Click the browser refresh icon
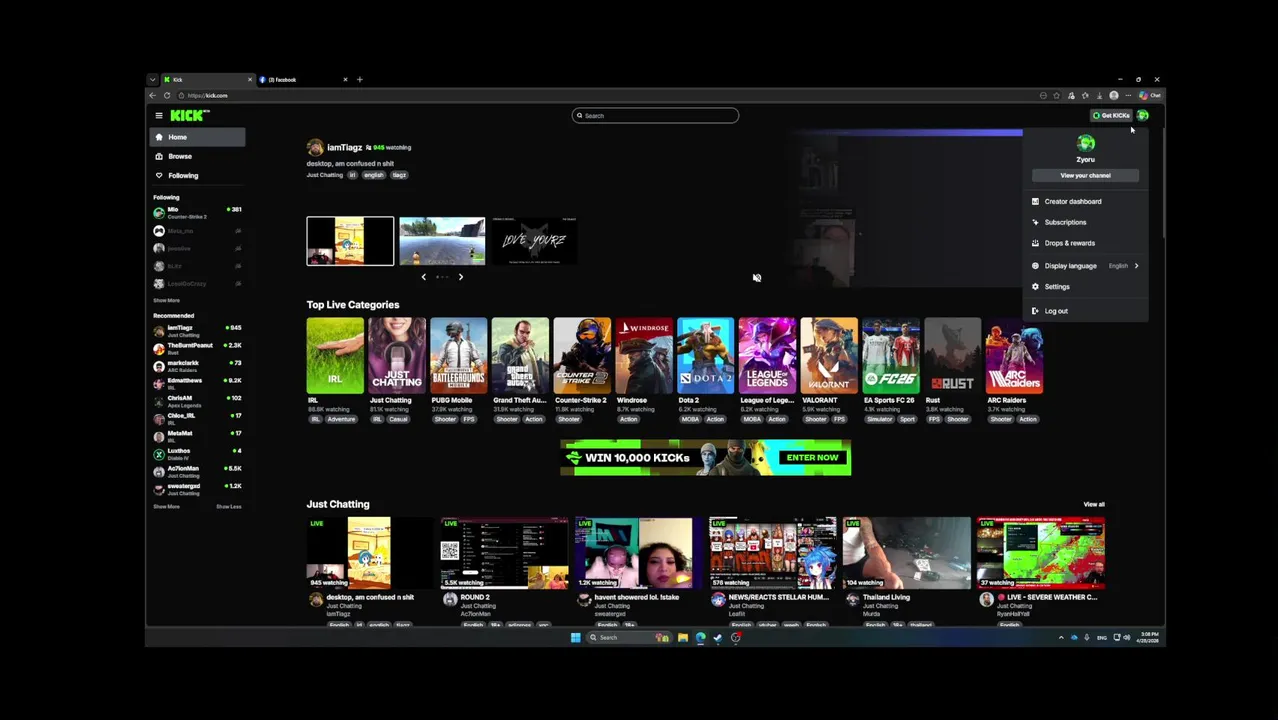The image size is (1278, 720). pos(167,96)
